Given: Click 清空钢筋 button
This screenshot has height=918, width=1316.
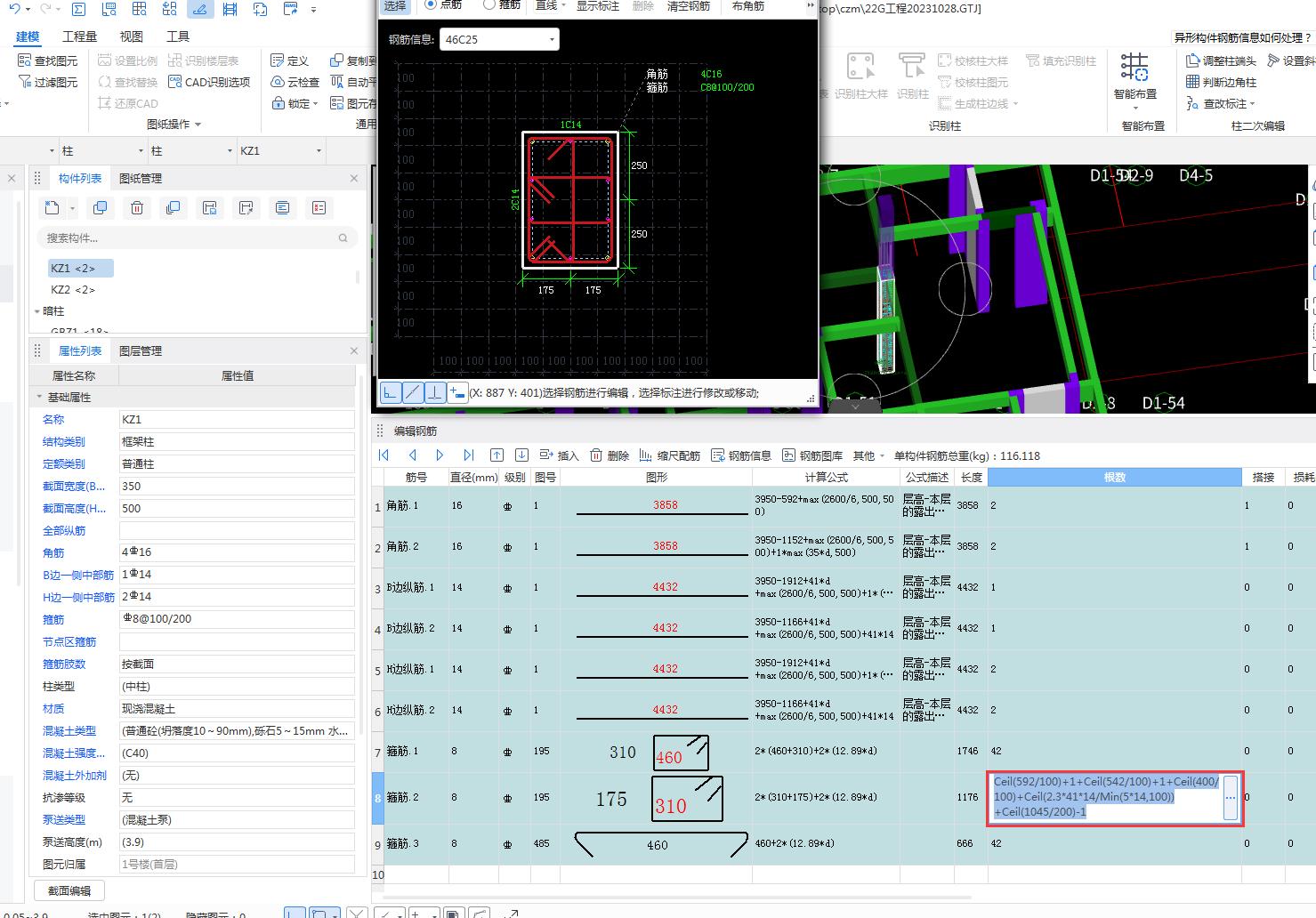Looking at the screenshot, I should (x=689, y=5).
